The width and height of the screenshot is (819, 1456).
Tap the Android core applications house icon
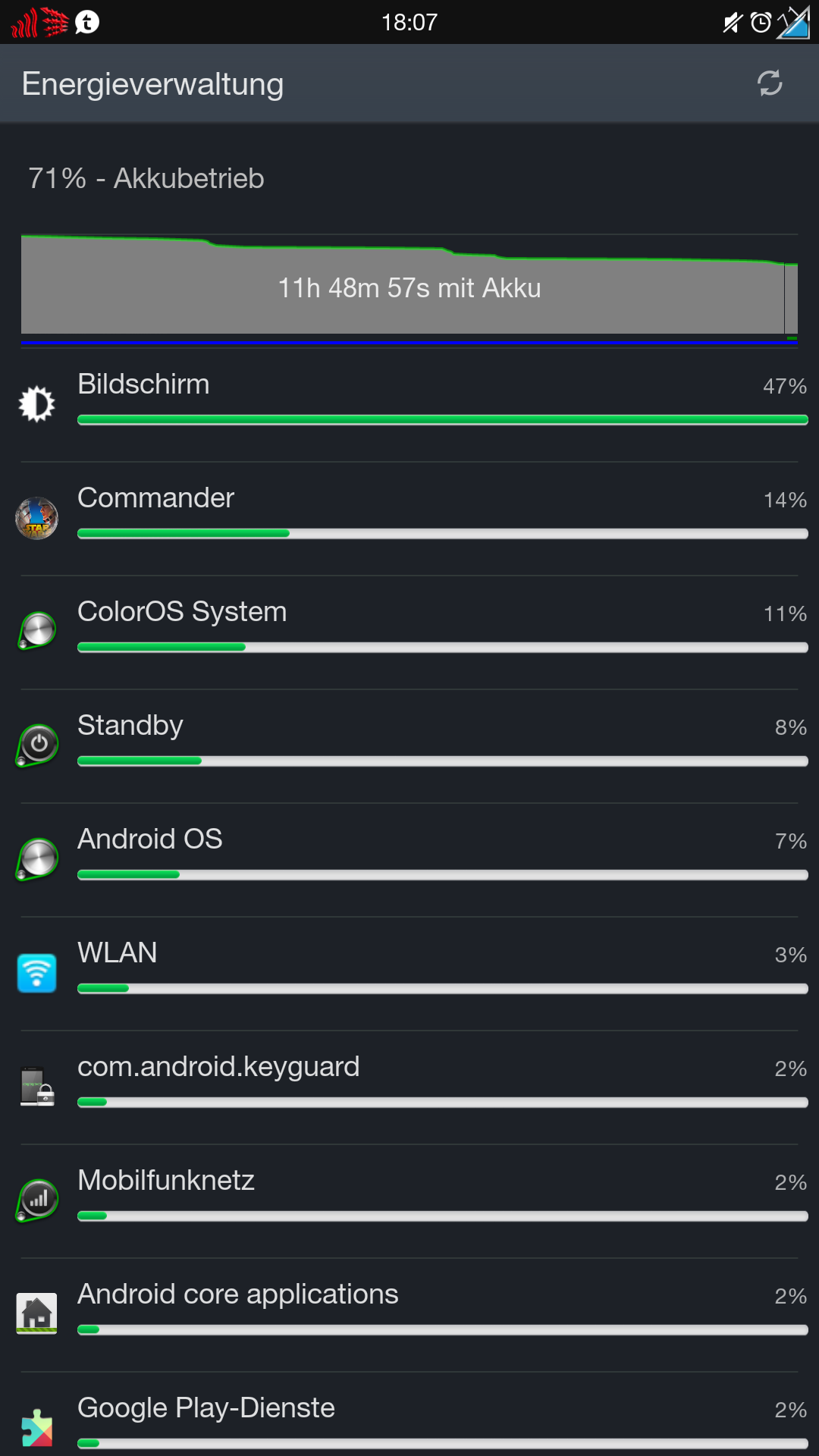[x=37, y=1313]
